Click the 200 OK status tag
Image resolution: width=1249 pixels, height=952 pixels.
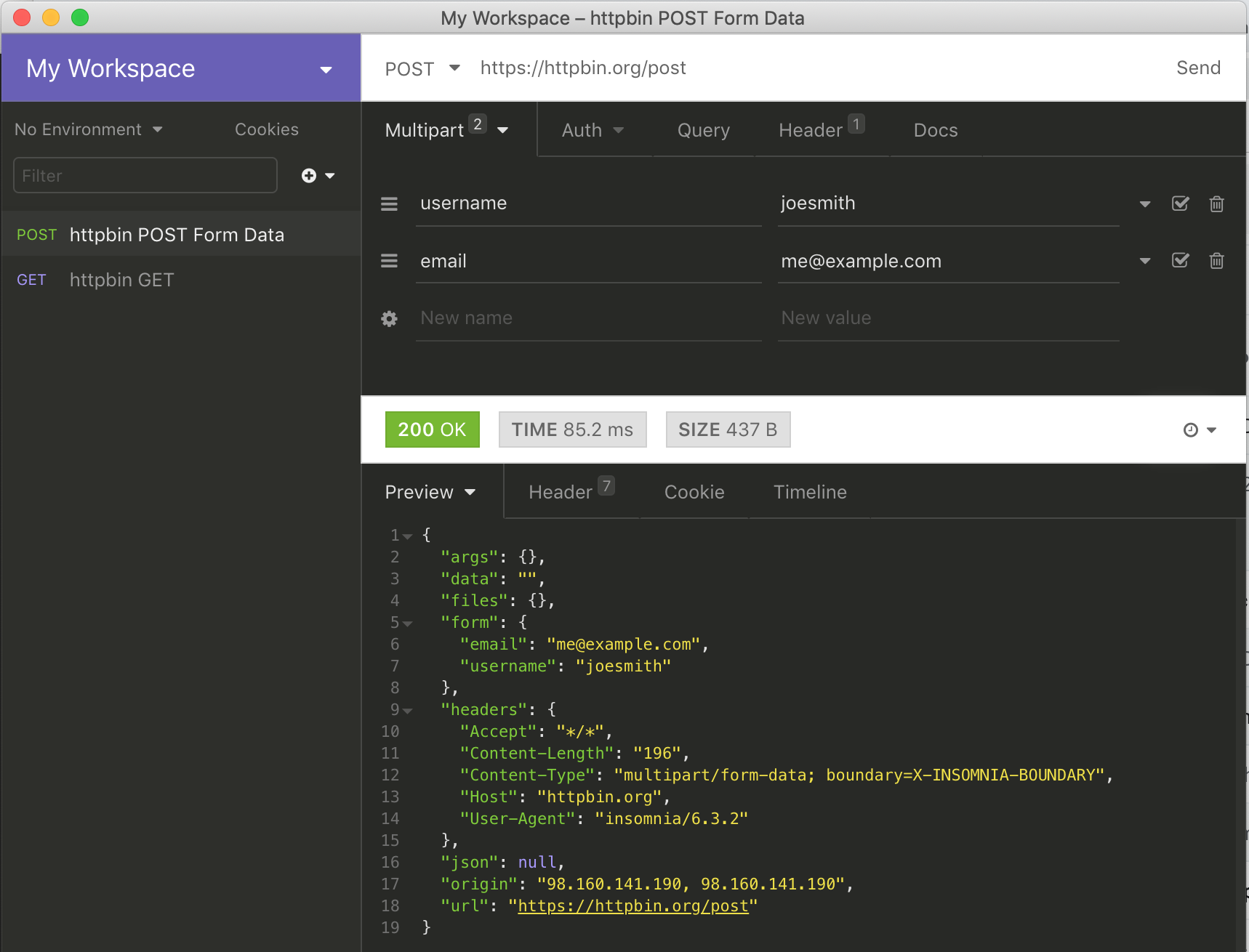point(432,429)
